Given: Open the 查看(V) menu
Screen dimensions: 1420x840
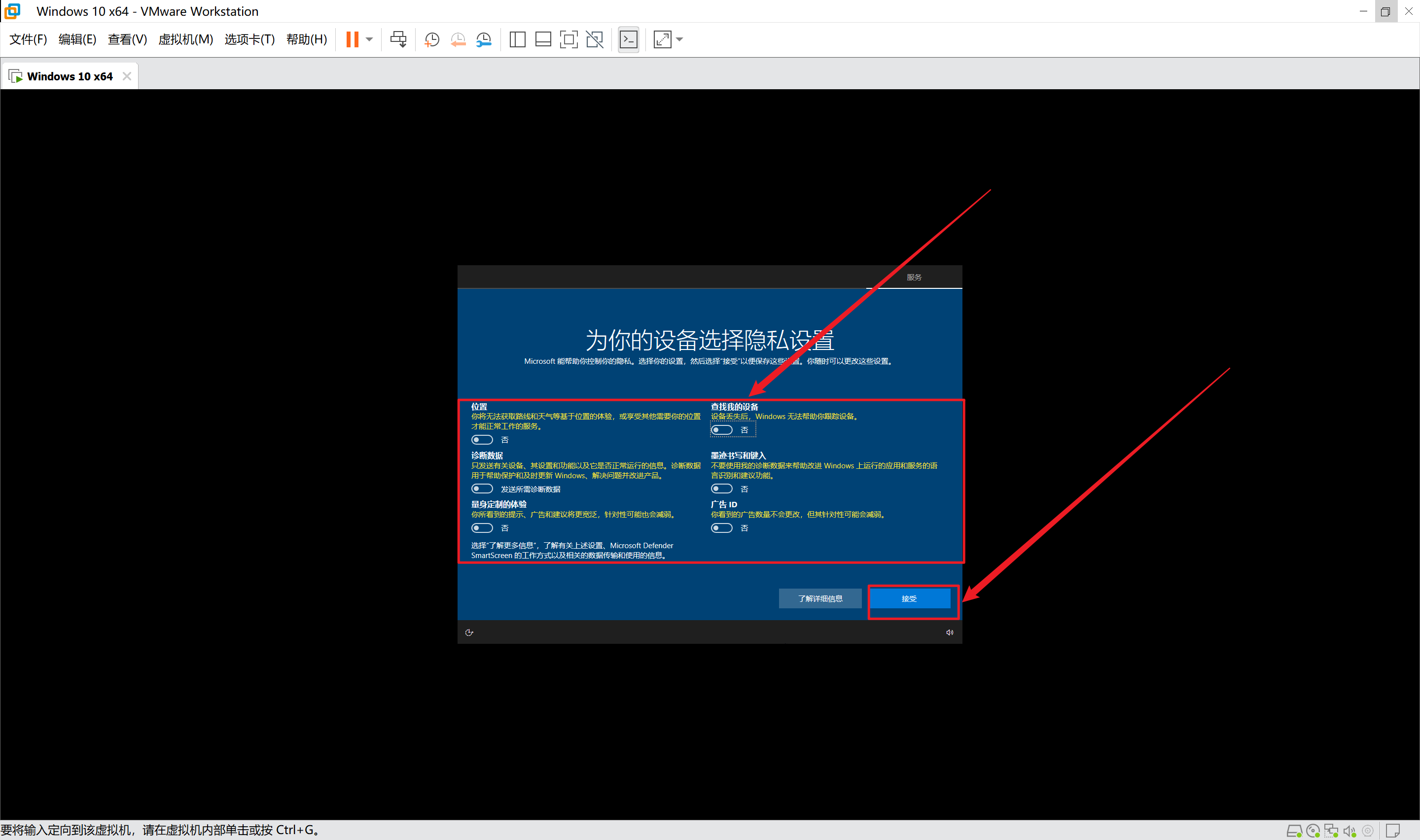Looking at the screenshot, I should pos(127,39).
